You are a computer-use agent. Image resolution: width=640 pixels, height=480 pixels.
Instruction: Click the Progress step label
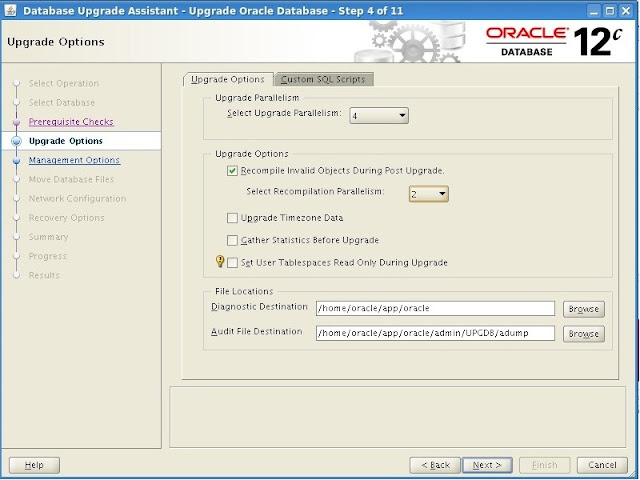tap(48, 256)
